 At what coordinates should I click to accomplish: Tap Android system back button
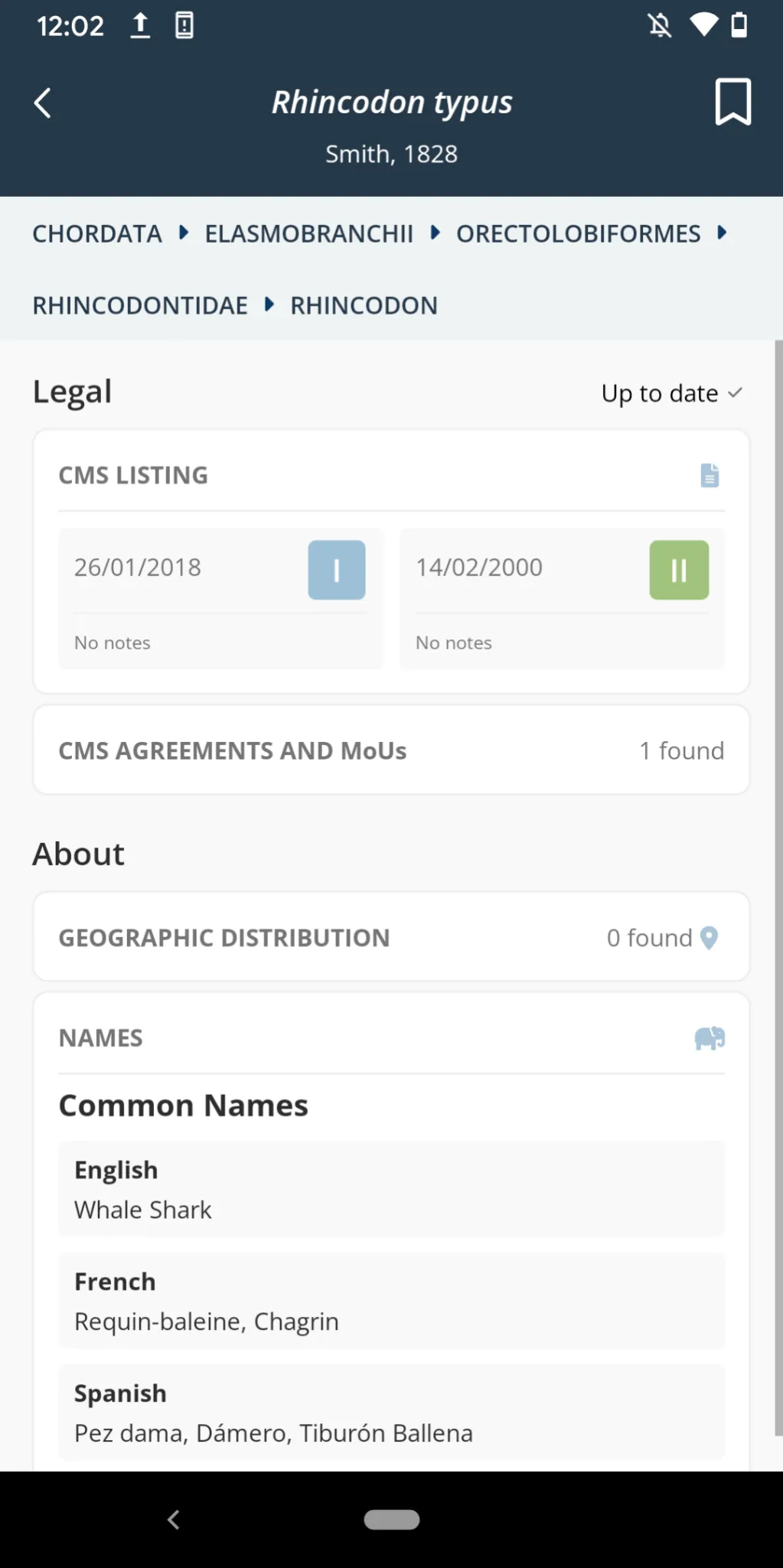(x=174, y=1520)
